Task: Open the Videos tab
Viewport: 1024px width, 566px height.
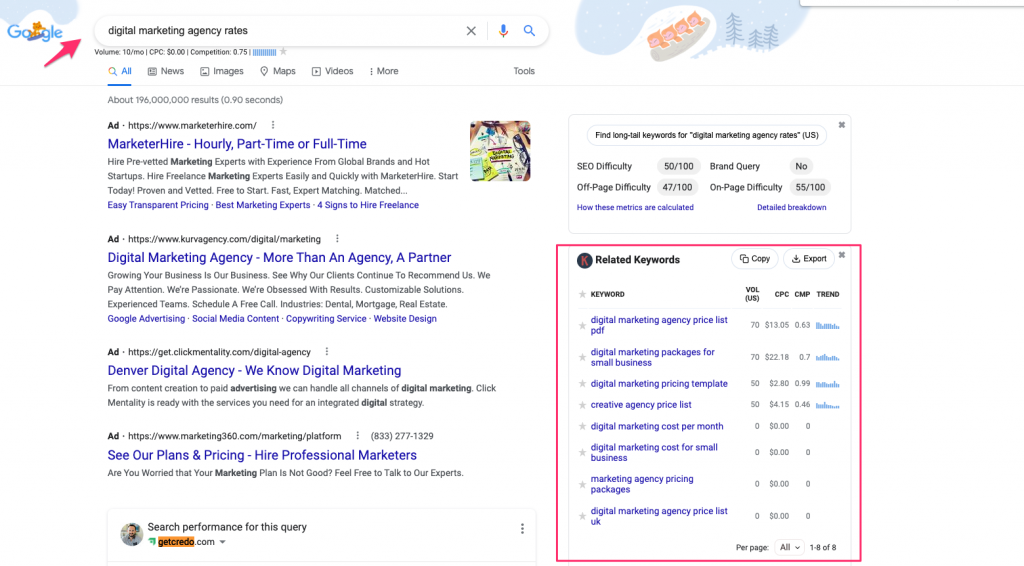Action: [x=332, y=71]
